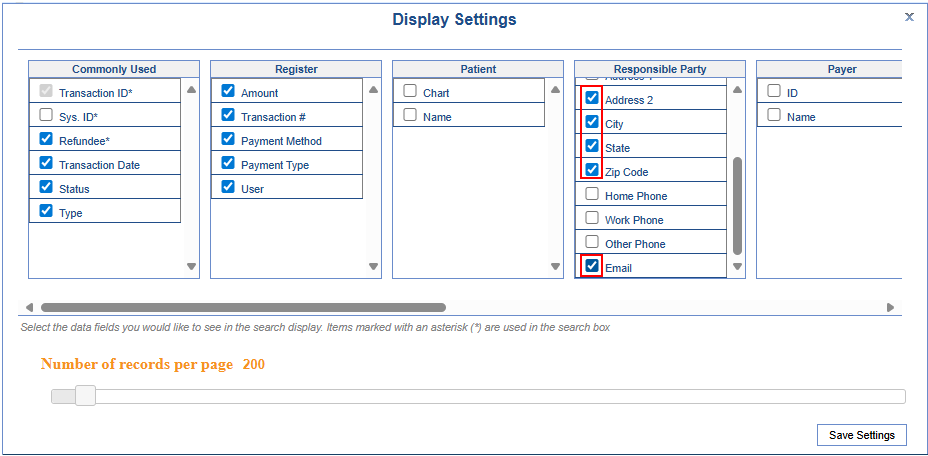Click the Transaction ID* label

click(95, 93)
